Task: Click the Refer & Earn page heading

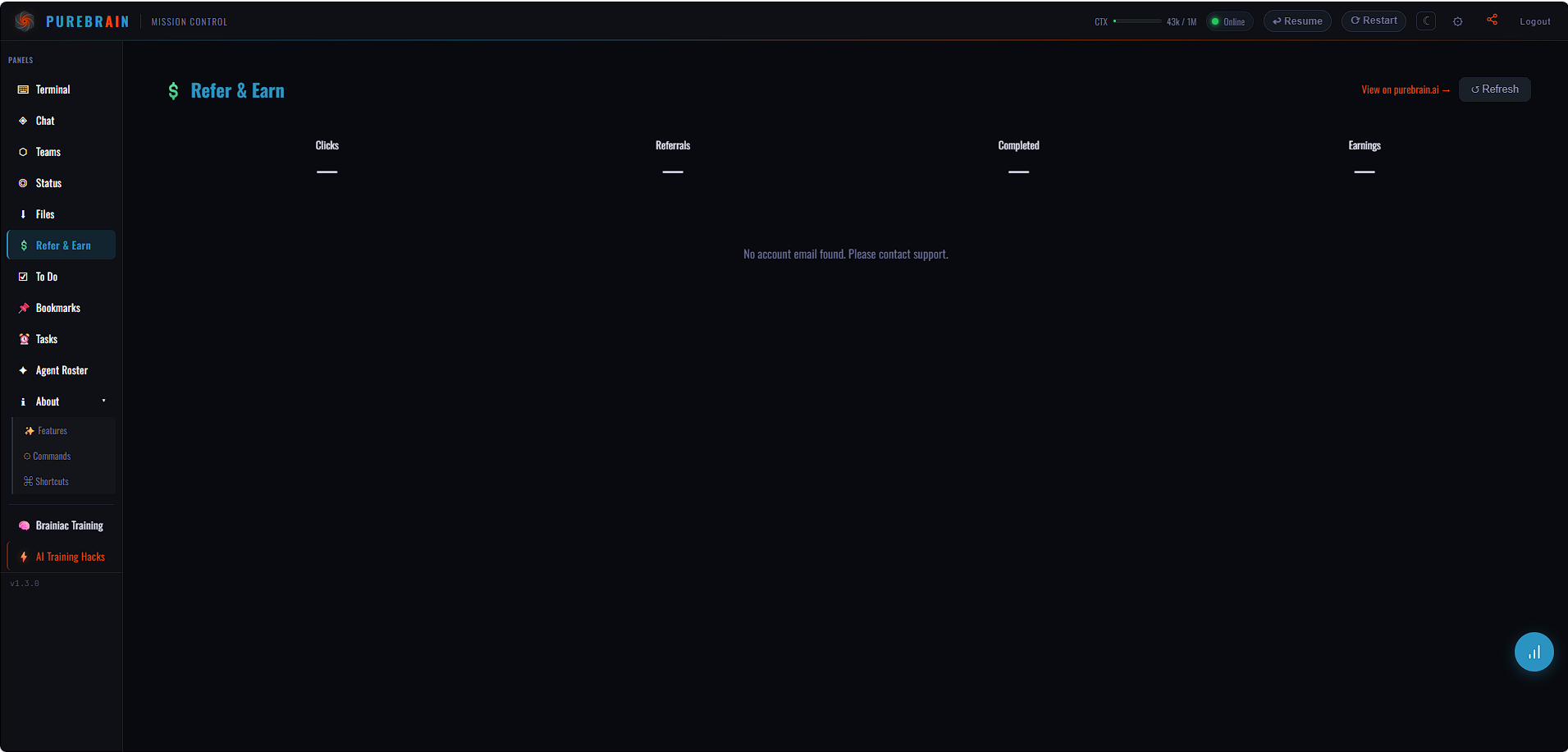Action: (238, 91)
